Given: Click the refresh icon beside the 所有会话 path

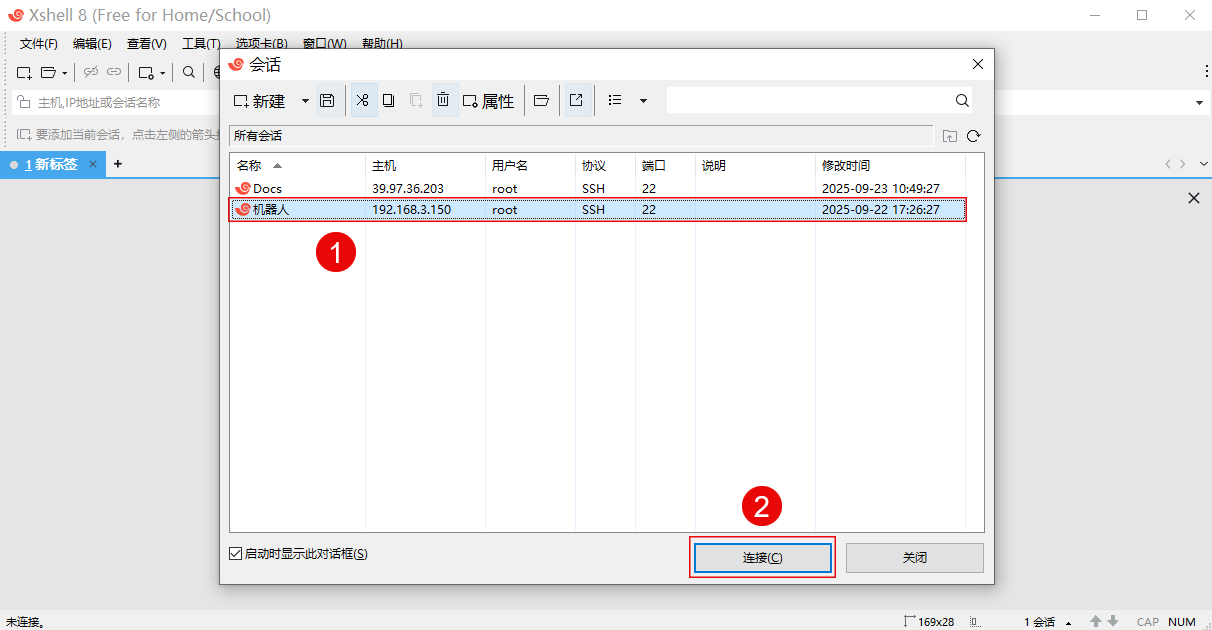Looking at the screenshot, I should click(x=973, y=136).
